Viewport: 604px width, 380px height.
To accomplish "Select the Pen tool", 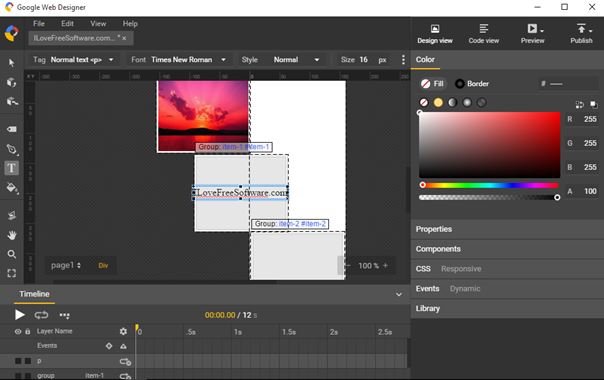I will coord(12,149).
